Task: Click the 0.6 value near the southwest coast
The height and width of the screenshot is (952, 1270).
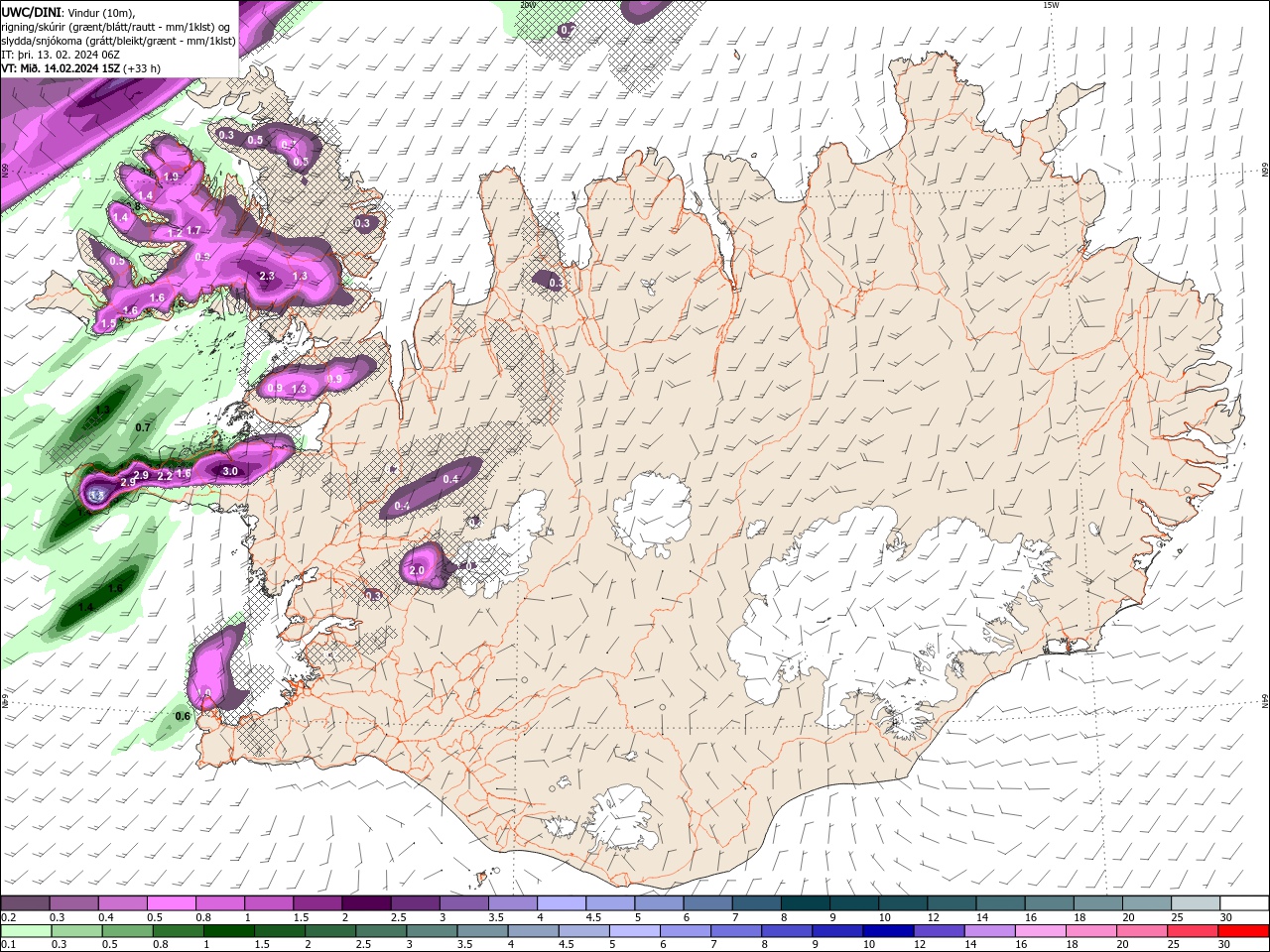Action: pos(183,716)
